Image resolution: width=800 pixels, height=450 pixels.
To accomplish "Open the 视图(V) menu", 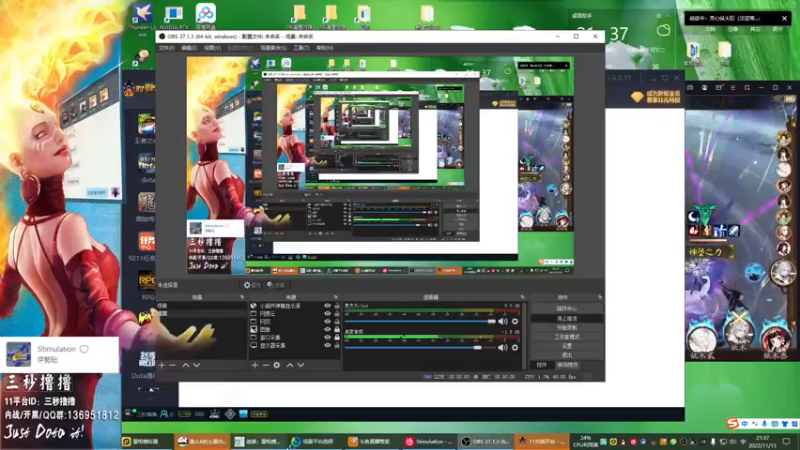I will [x=212, y=48].
